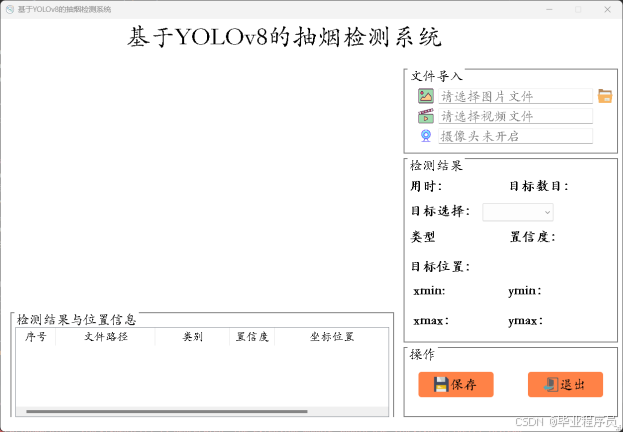623x433 pixels.
Task: Click the 类型 label
Action: [423, 237]
